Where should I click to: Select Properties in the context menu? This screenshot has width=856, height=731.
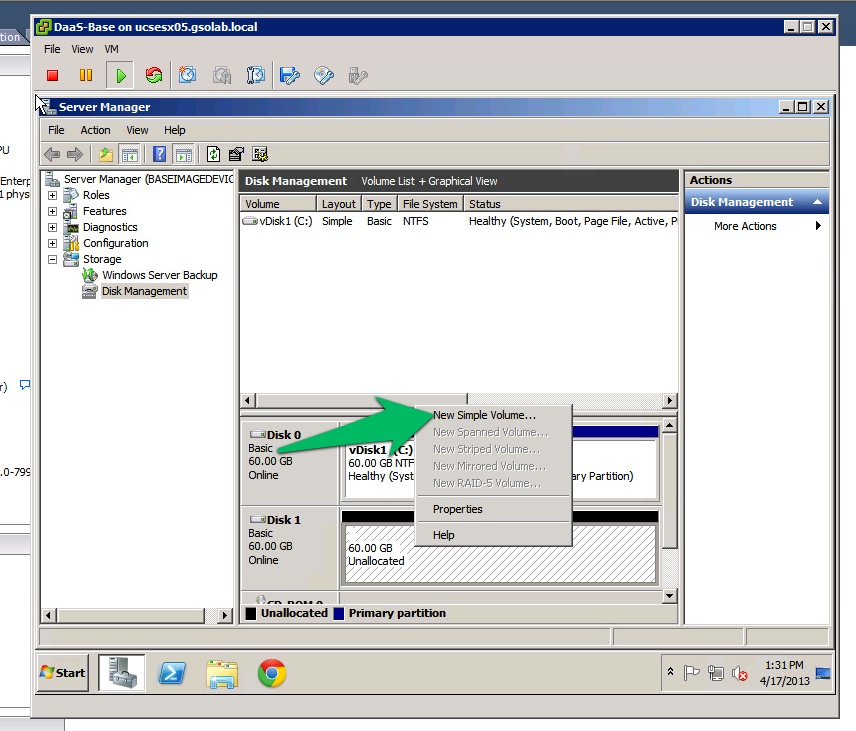click(x=494, y=509)
